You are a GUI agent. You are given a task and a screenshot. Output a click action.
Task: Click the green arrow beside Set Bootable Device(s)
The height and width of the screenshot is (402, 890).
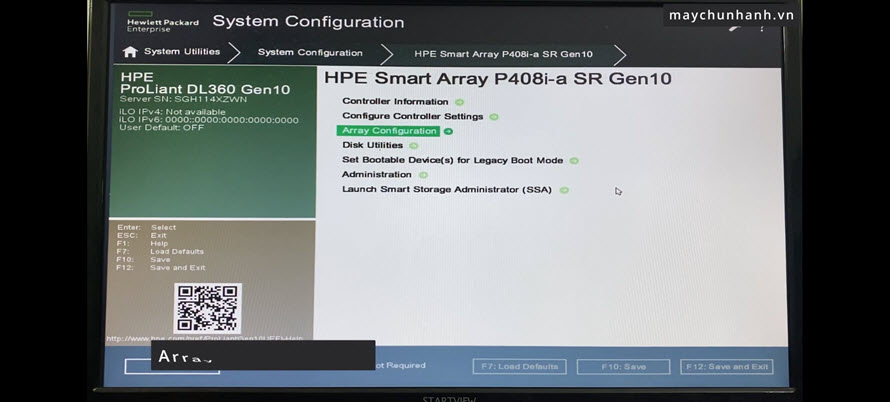574,161
